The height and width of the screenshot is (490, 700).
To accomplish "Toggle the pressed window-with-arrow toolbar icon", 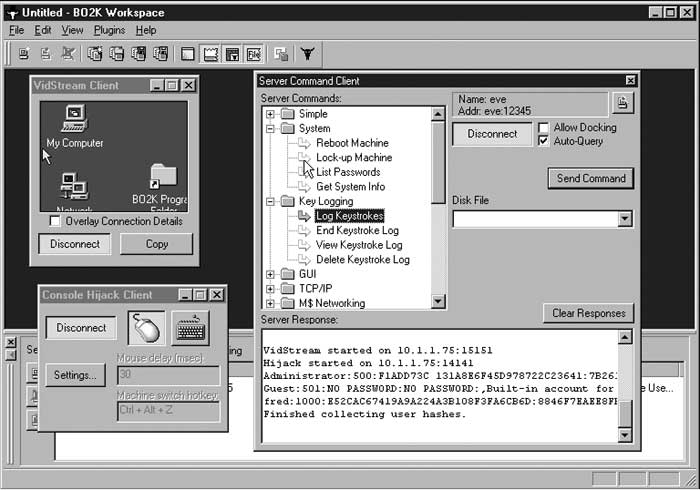I will 232,54.
